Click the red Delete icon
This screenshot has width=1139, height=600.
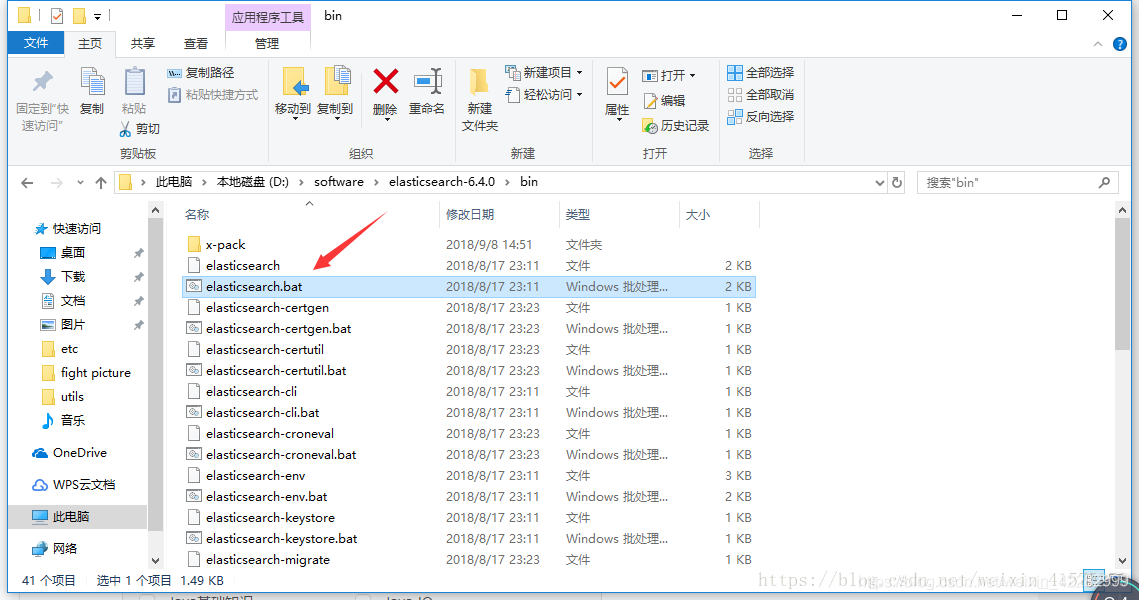[385, 81]
